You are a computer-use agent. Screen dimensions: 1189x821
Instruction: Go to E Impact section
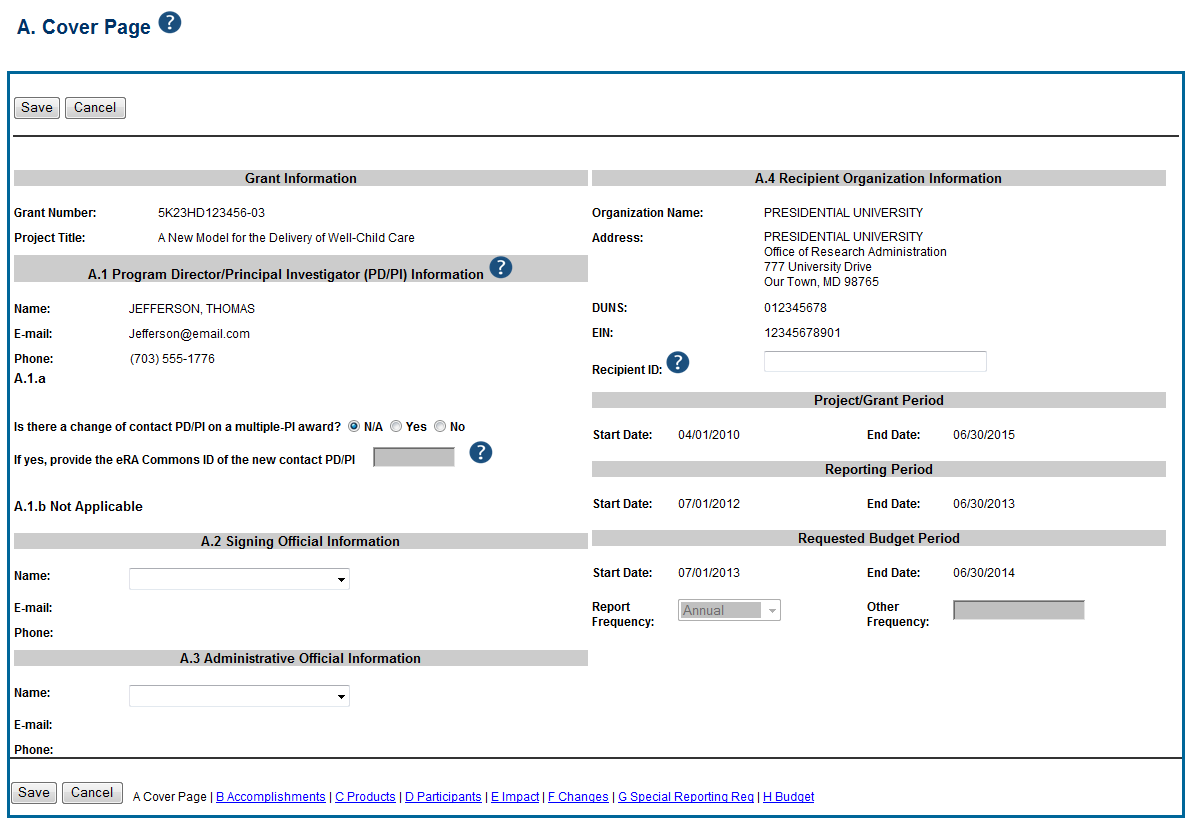coord(515,797)
